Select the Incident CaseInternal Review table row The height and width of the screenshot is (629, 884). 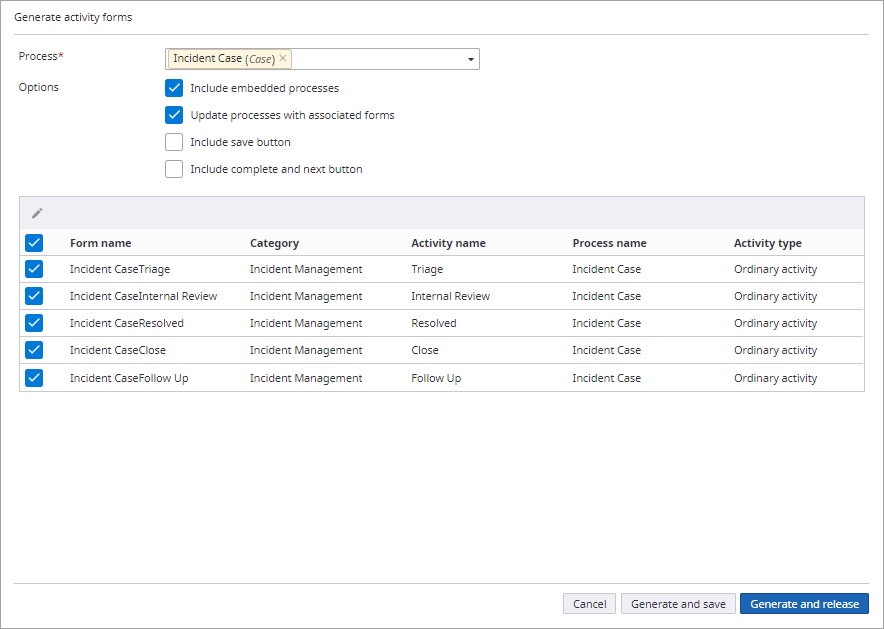click(34, 295)
